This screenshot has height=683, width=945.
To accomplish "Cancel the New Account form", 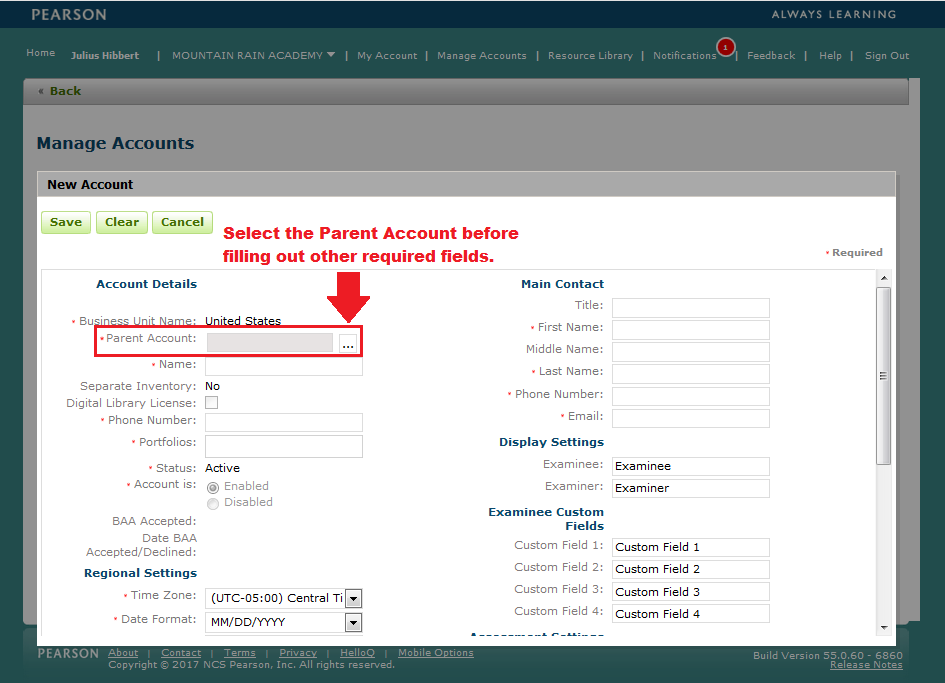I will (182, 222).
